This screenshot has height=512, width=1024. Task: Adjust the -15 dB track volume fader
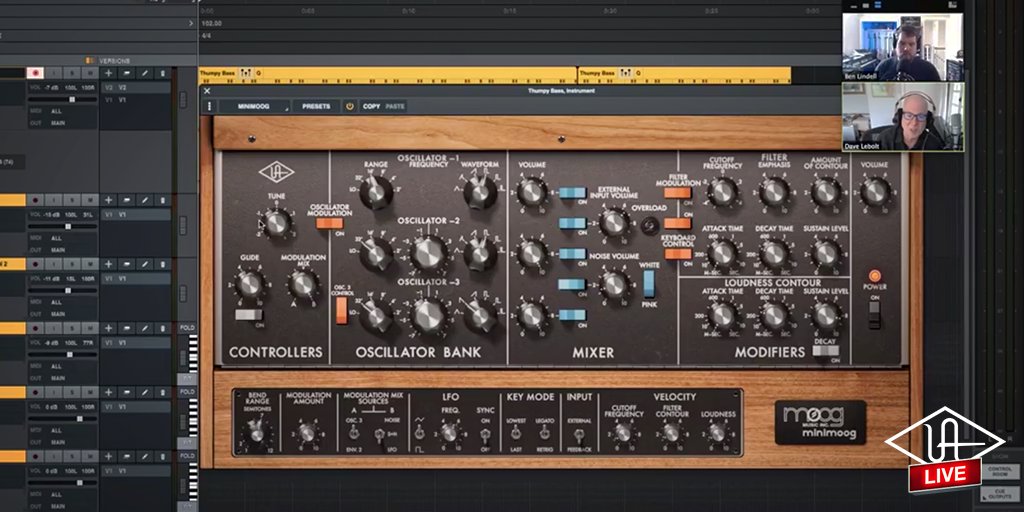pos(68,226)
